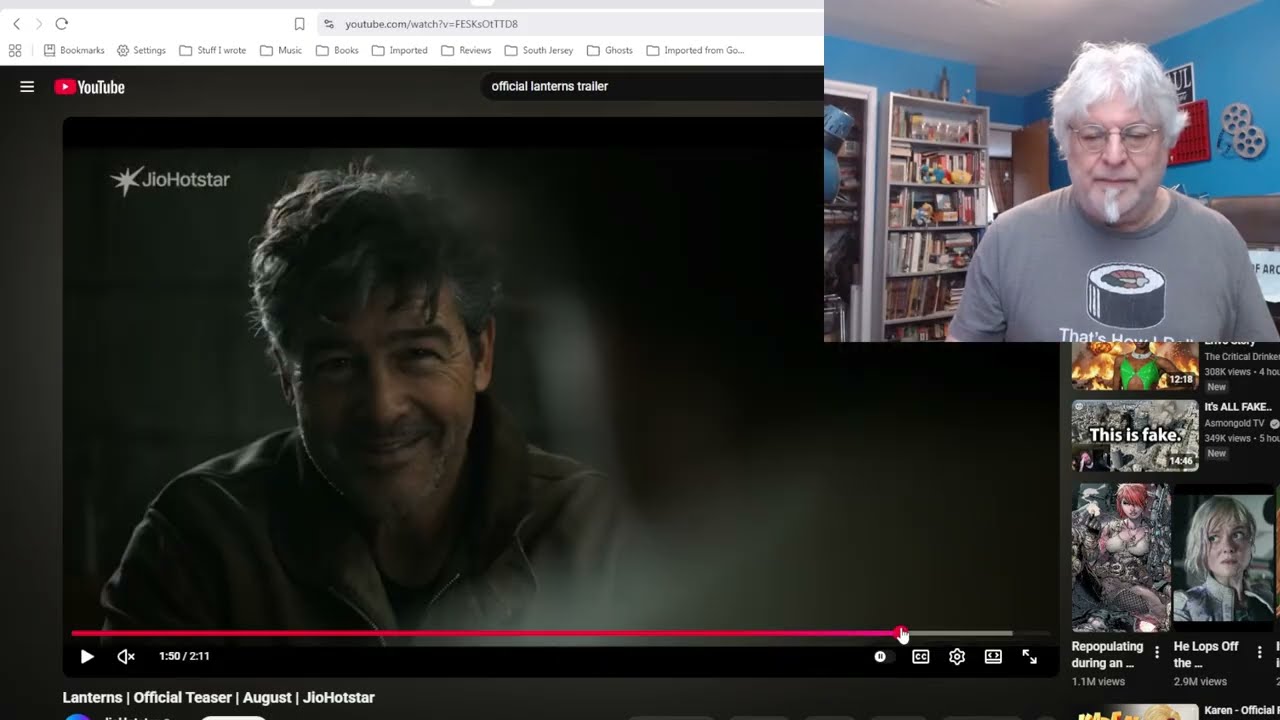Screen dimensions: 1280x720
Task: Play the video with the play button
Action: pos(87,657)
